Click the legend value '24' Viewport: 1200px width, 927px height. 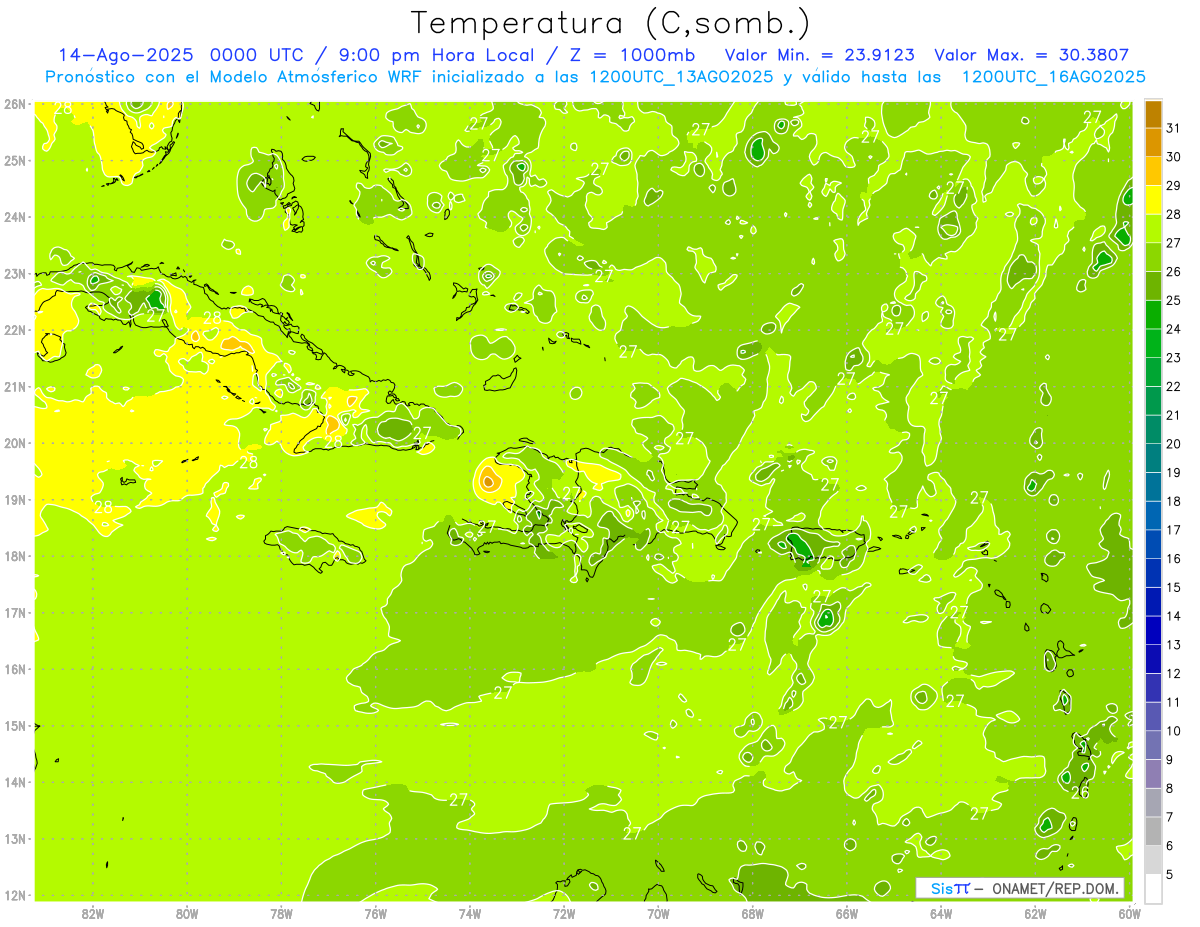[x=1174, y=329]
